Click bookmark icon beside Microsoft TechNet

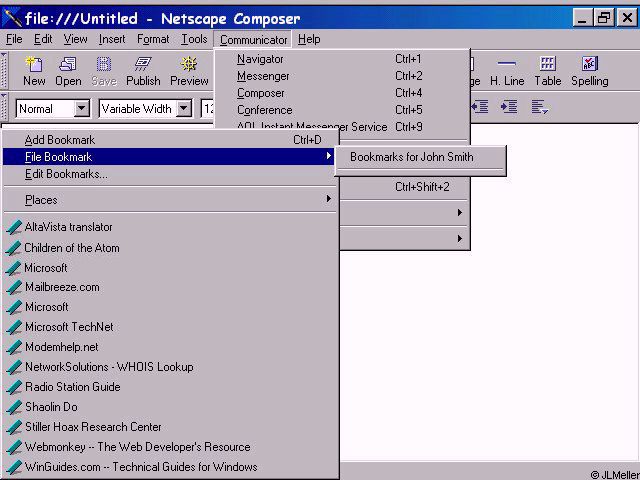point(14,327)
